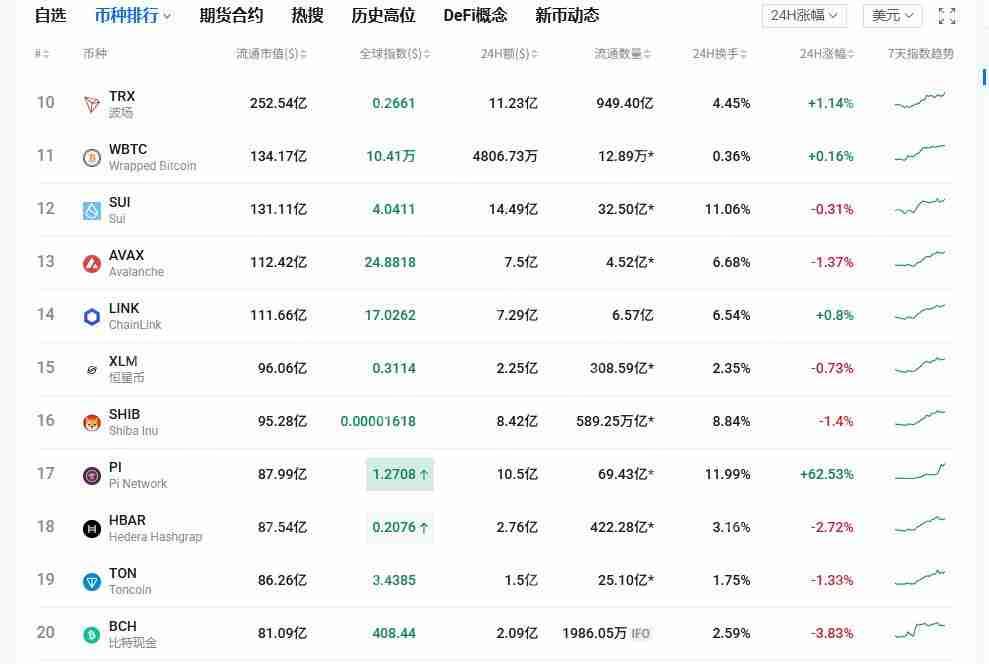Click the SUI coin icon

point(91,209)
